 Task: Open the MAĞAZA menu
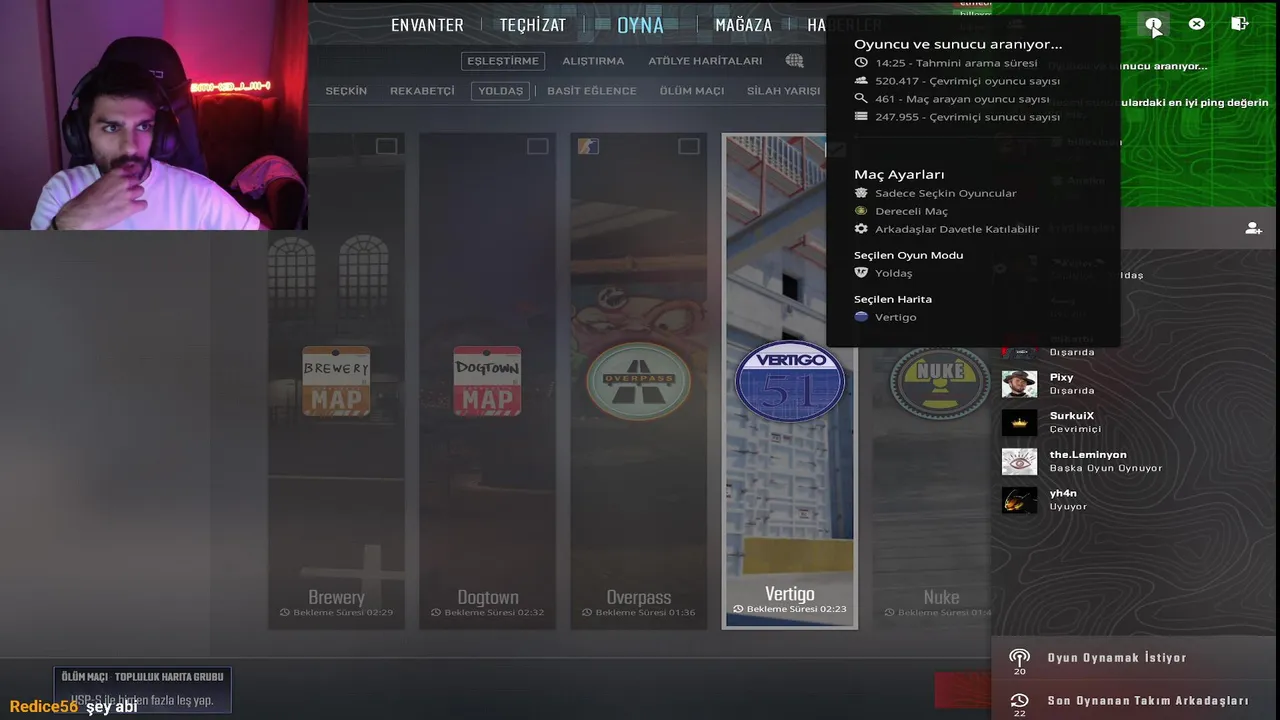[x=743, y=25]
